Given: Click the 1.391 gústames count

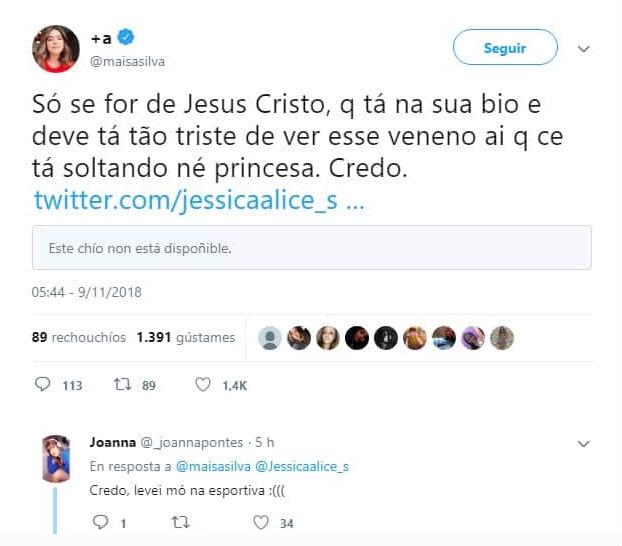Looking at the screenshot, I should click(186, 338).
